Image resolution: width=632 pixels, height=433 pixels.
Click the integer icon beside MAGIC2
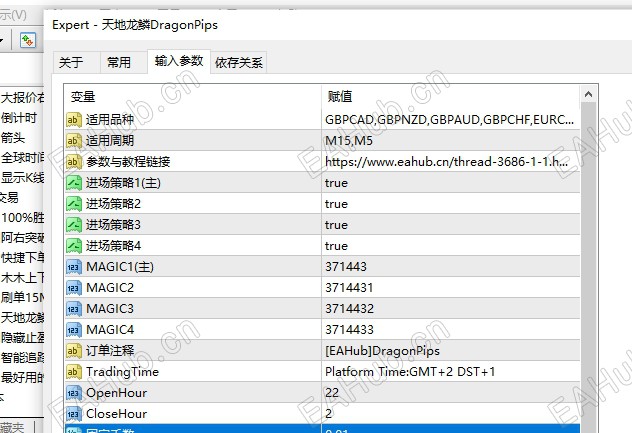pyautogui.click(x=74, y=287)
